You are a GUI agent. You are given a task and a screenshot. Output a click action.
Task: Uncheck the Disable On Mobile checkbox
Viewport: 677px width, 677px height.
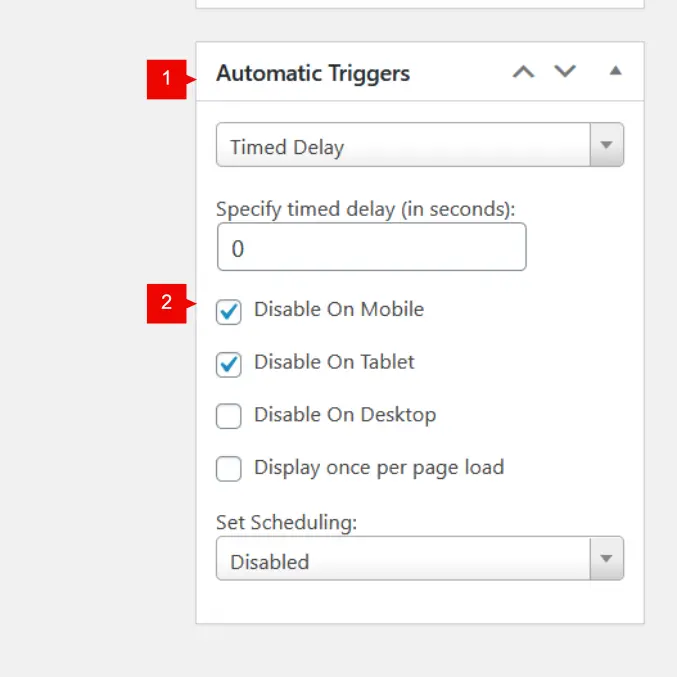pos(229,312)
